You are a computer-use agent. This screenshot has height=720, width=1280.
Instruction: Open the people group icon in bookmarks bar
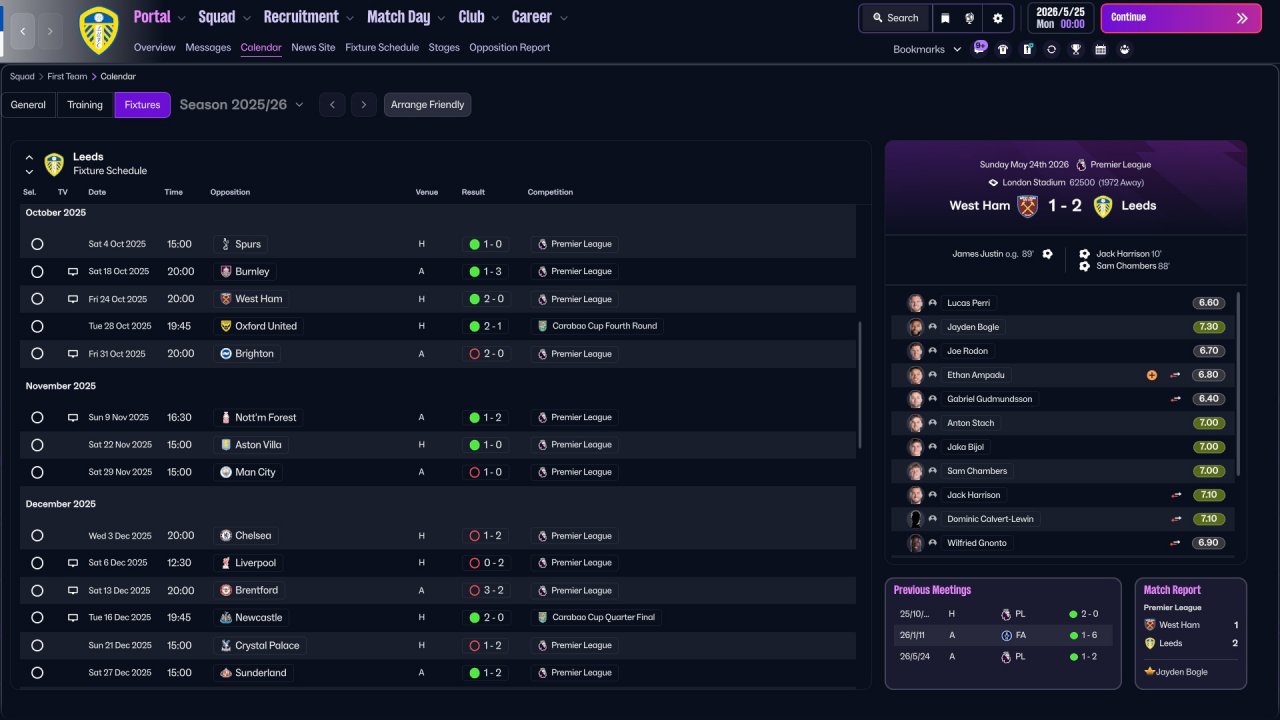[x=1125, y=49]
